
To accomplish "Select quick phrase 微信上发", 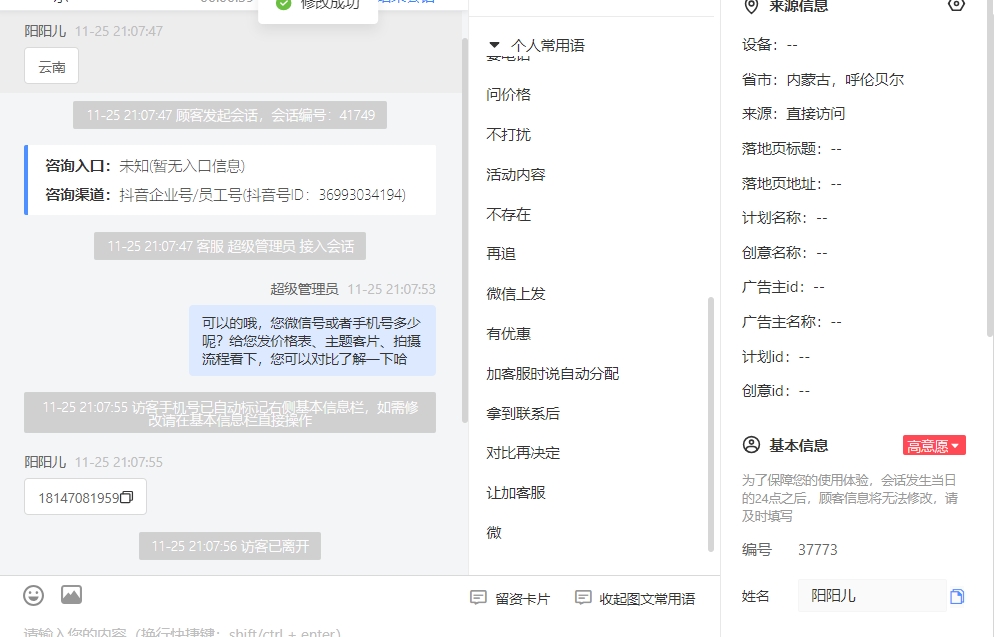I will click(x=515, y=293).
